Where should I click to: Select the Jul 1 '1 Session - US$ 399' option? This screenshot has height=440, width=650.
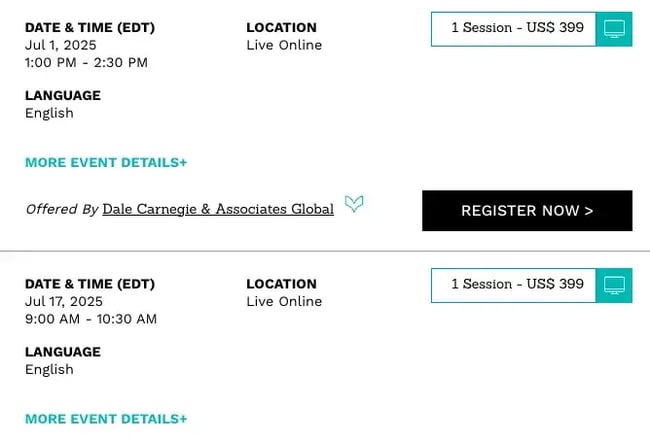click(514, 28)
